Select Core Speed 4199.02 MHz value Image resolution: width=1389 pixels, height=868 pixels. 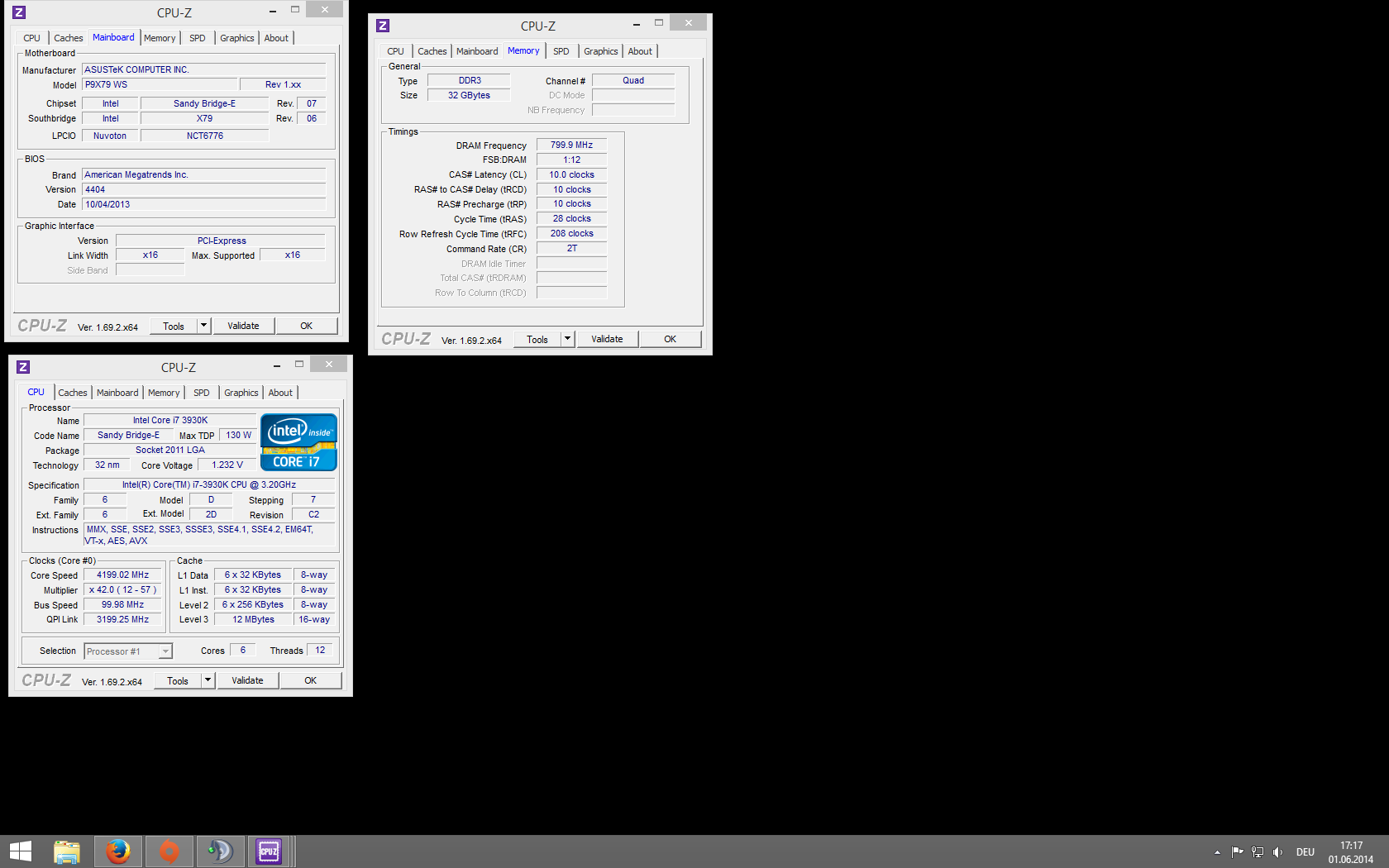pyautogui.click(x=122, y=575)
